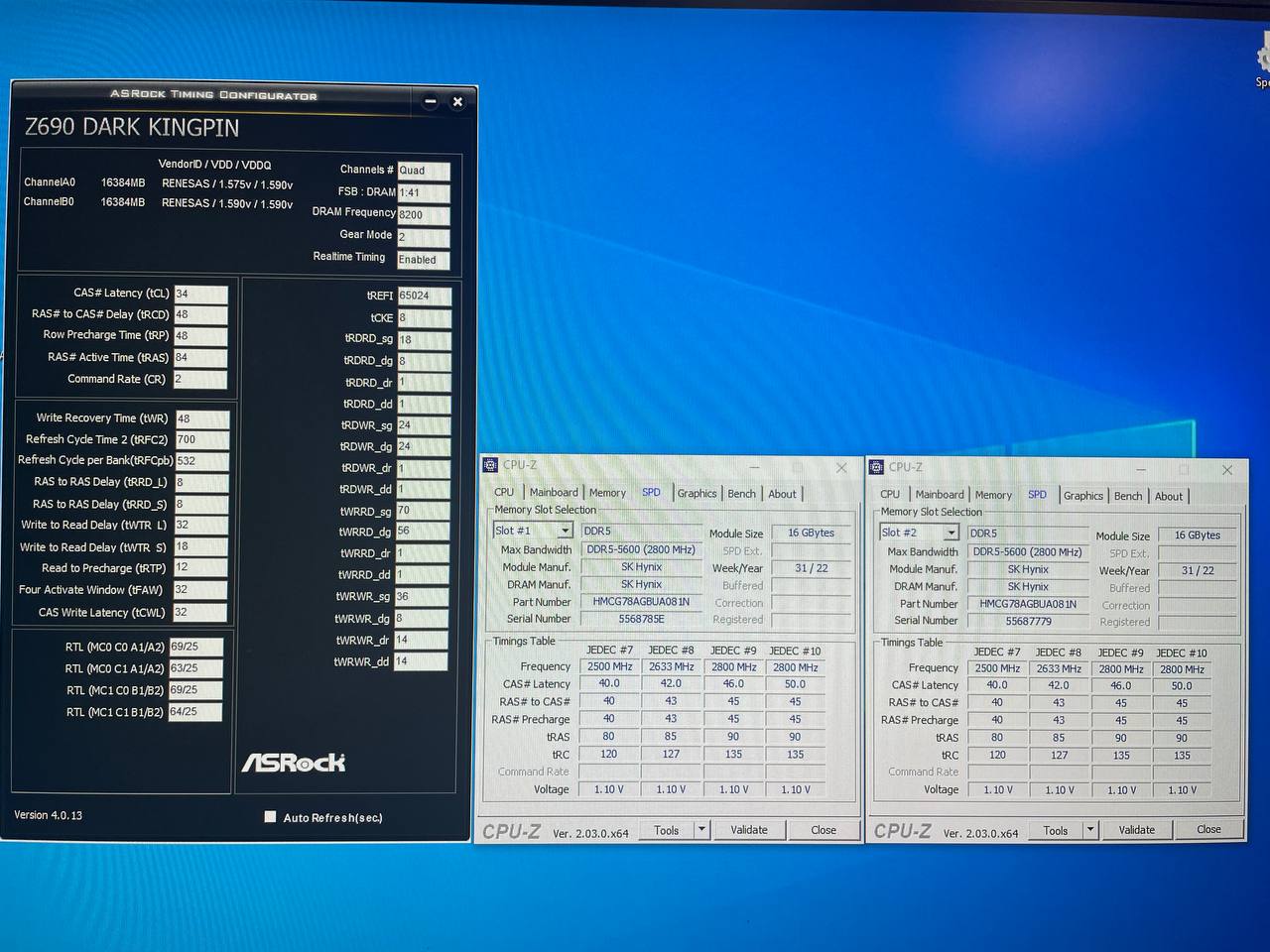Screen dimensions: 1270x952
Task: Open Graphics tab in Slot #1 CPU-Z window
Action: [698, 494]
